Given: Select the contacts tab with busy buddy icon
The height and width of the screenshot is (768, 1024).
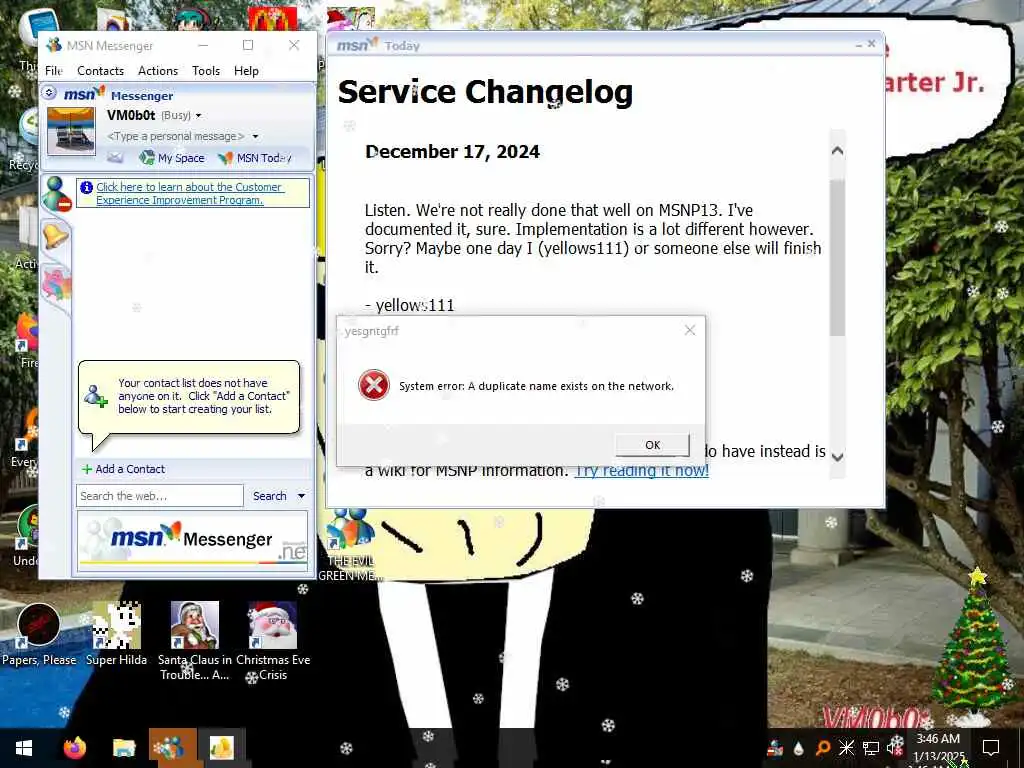Looking at the screenshot, I should click(x=56, y=193).
